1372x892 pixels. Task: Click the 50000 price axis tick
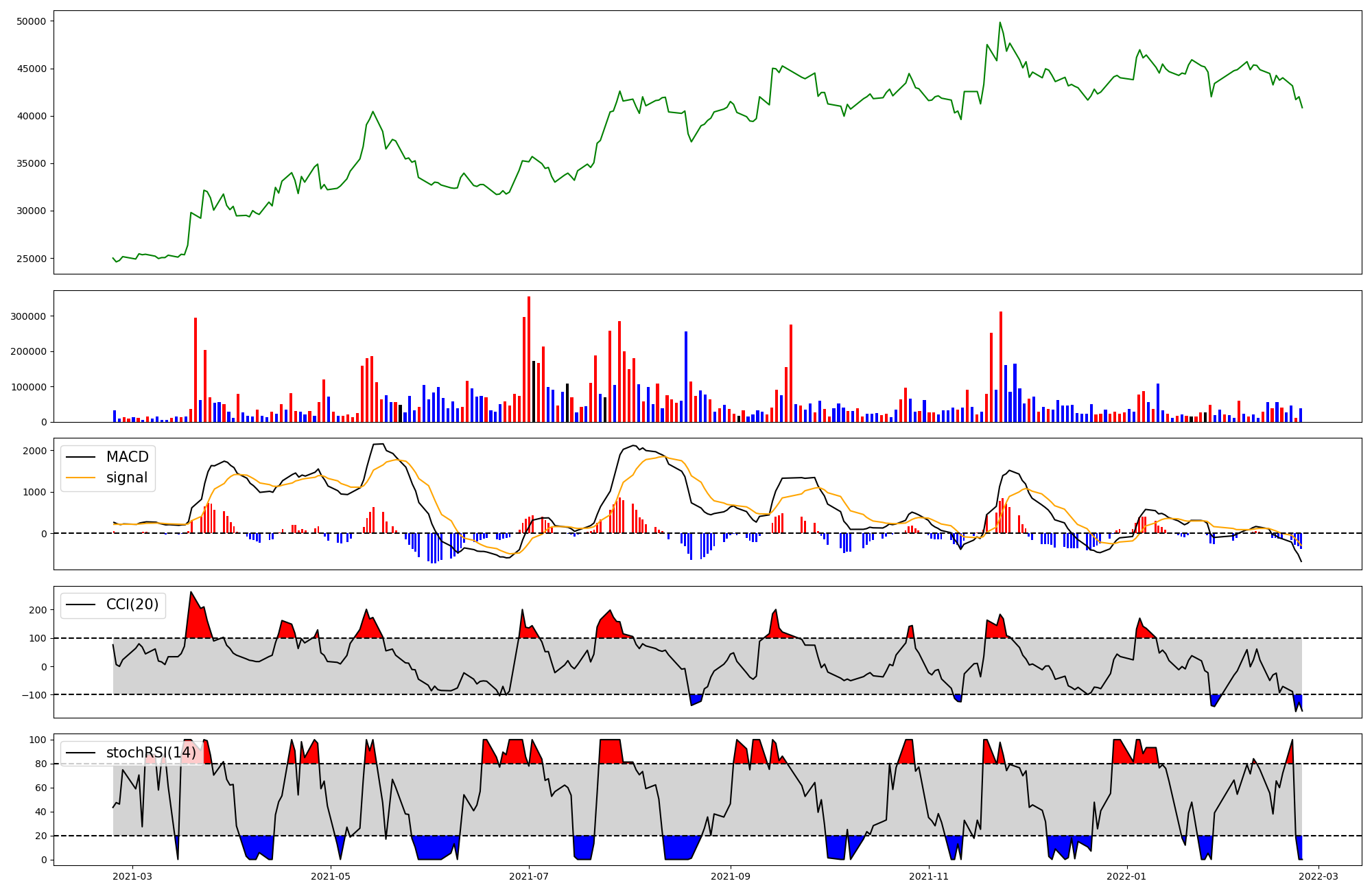[31, 21]
